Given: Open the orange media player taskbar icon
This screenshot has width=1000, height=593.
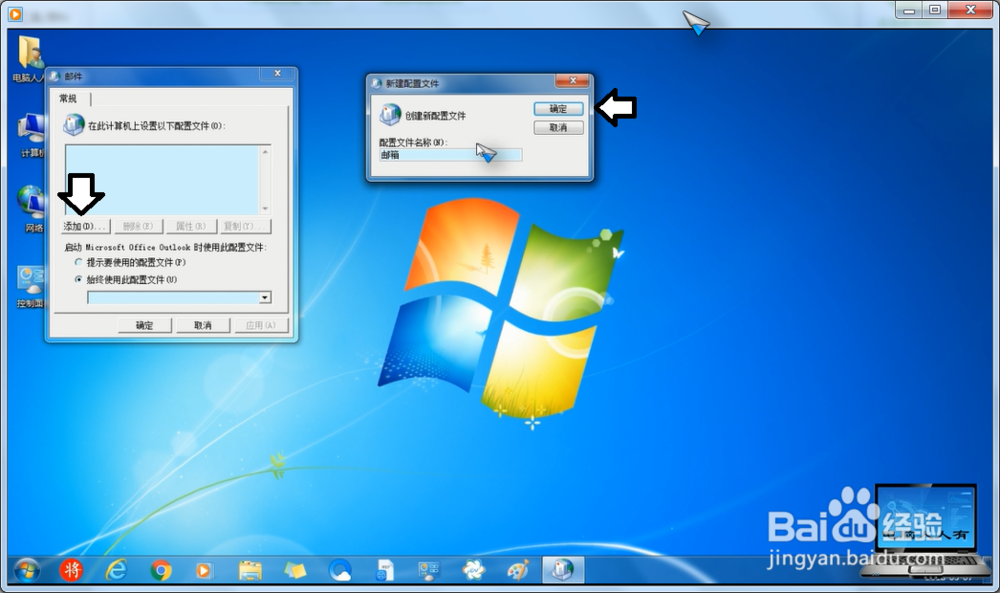Looking at the screenshot, I should [204, 570].
